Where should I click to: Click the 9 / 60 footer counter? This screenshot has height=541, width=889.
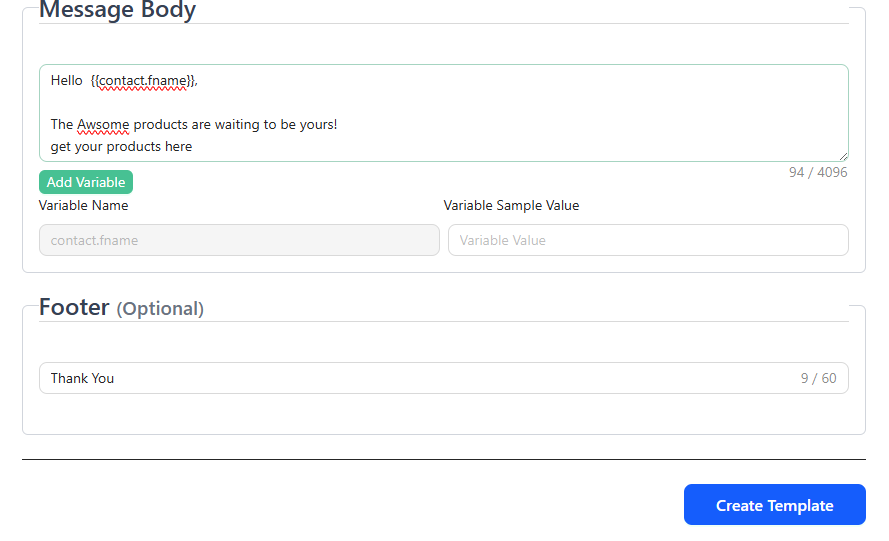(x=818, y=378)
